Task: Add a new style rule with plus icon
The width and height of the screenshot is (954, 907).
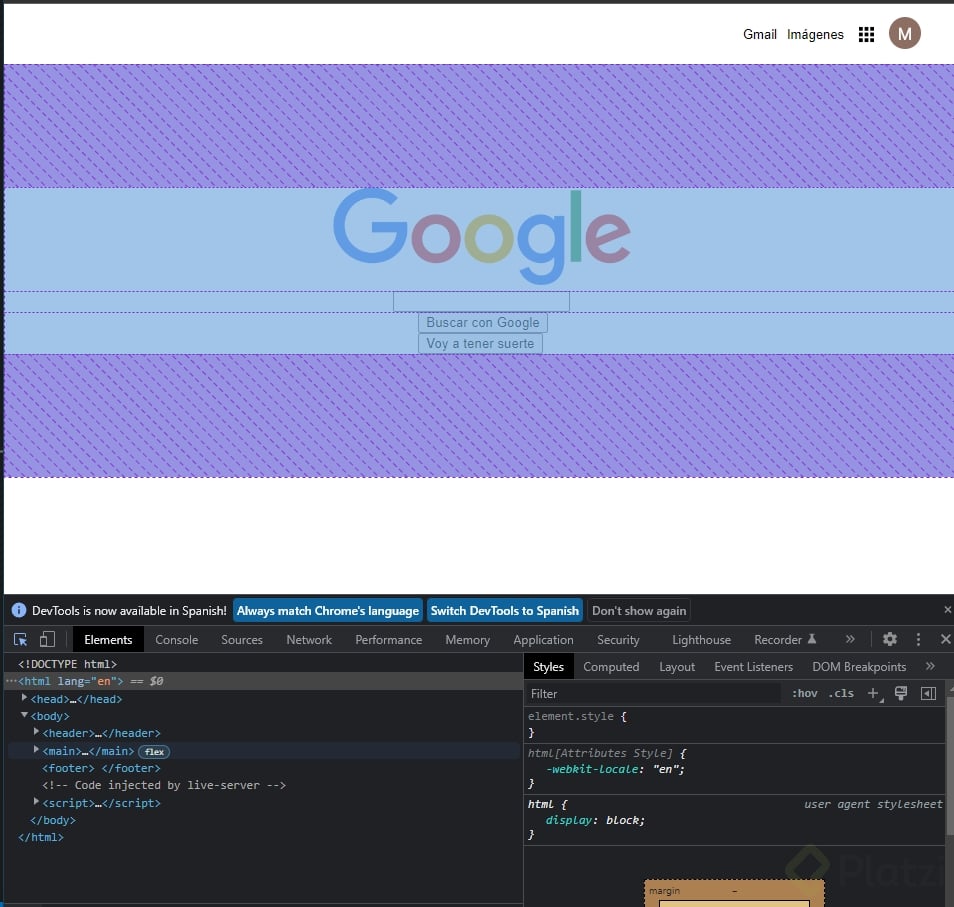Action: [874, 693]
